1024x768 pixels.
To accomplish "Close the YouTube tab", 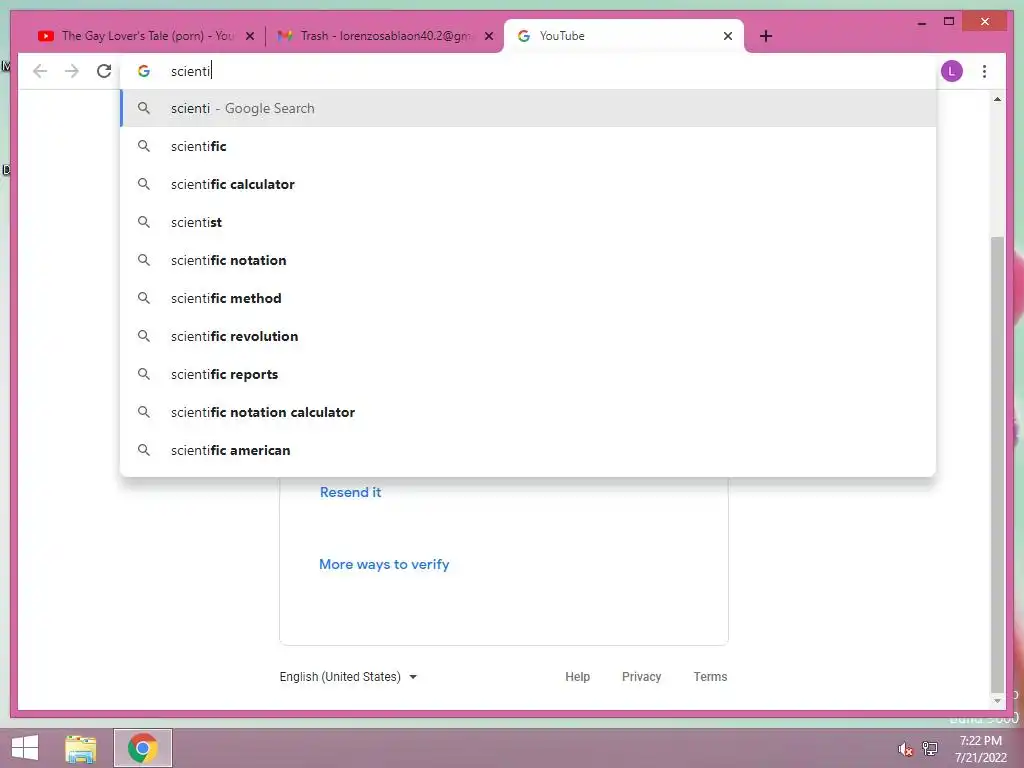I will coord(728,36).
